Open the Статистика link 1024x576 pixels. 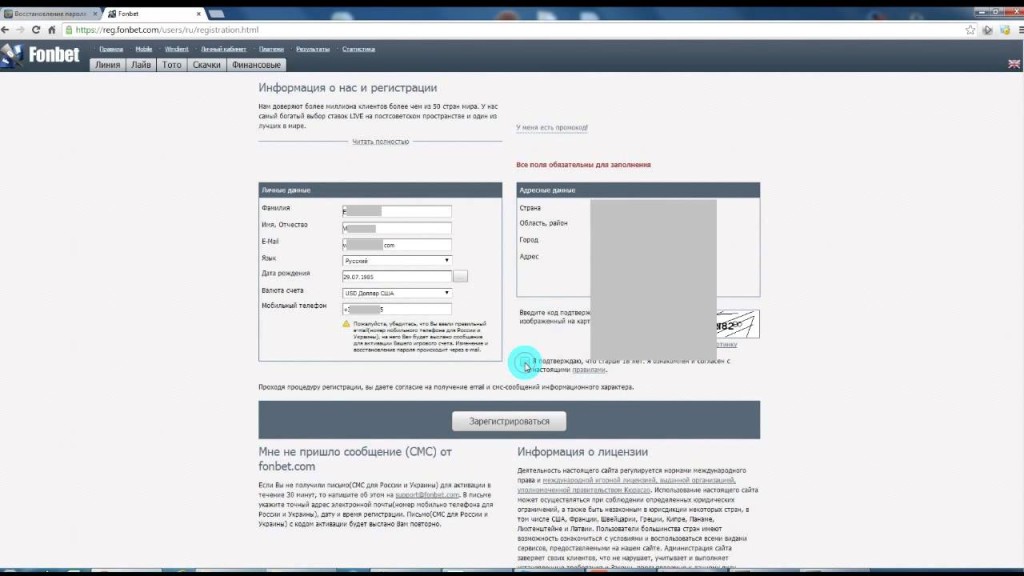(359, 49)
